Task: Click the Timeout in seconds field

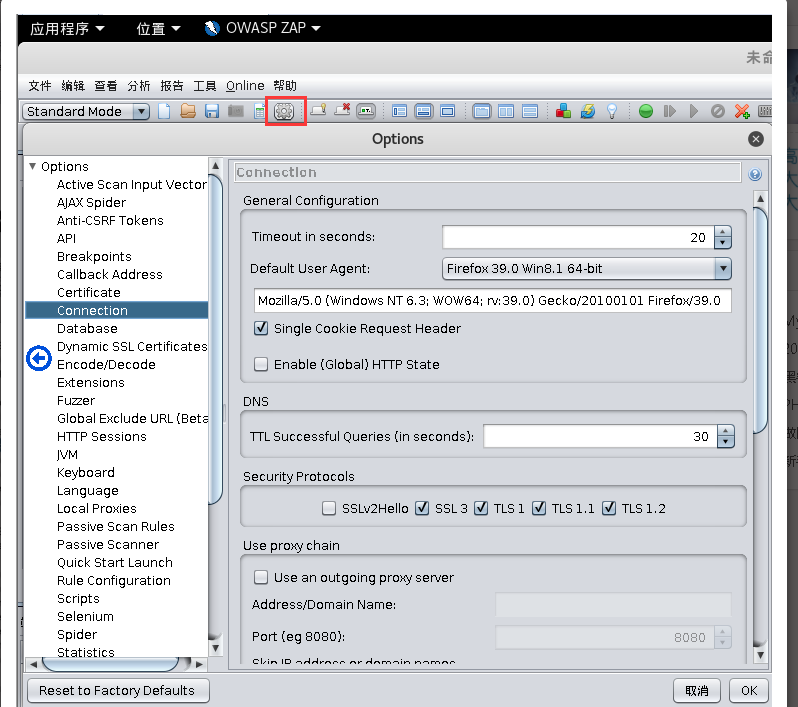Action: pyautogui.click(x=578, y=237)
